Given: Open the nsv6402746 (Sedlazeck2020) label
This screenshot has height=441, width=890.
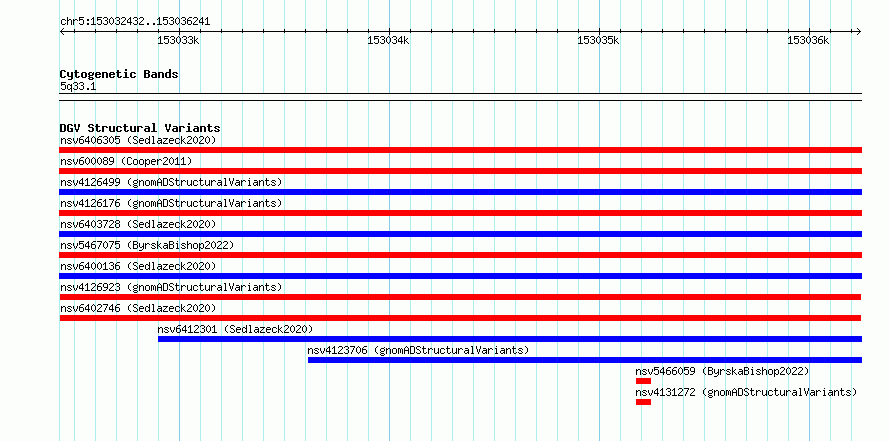Looking at the screenshot, I should (x=138, y=308).
